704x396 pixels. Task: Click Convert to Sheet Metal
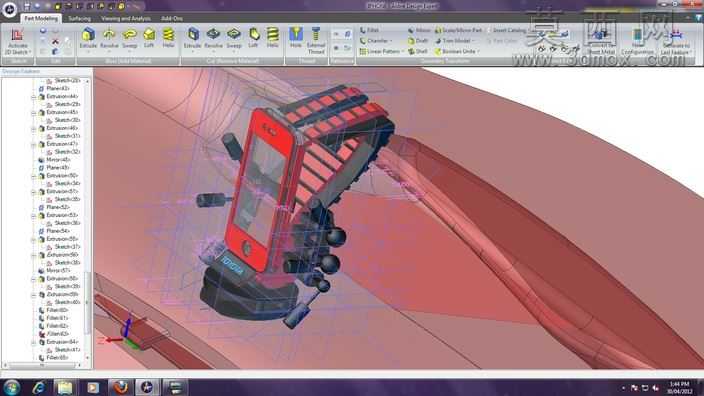coord(601,42)
